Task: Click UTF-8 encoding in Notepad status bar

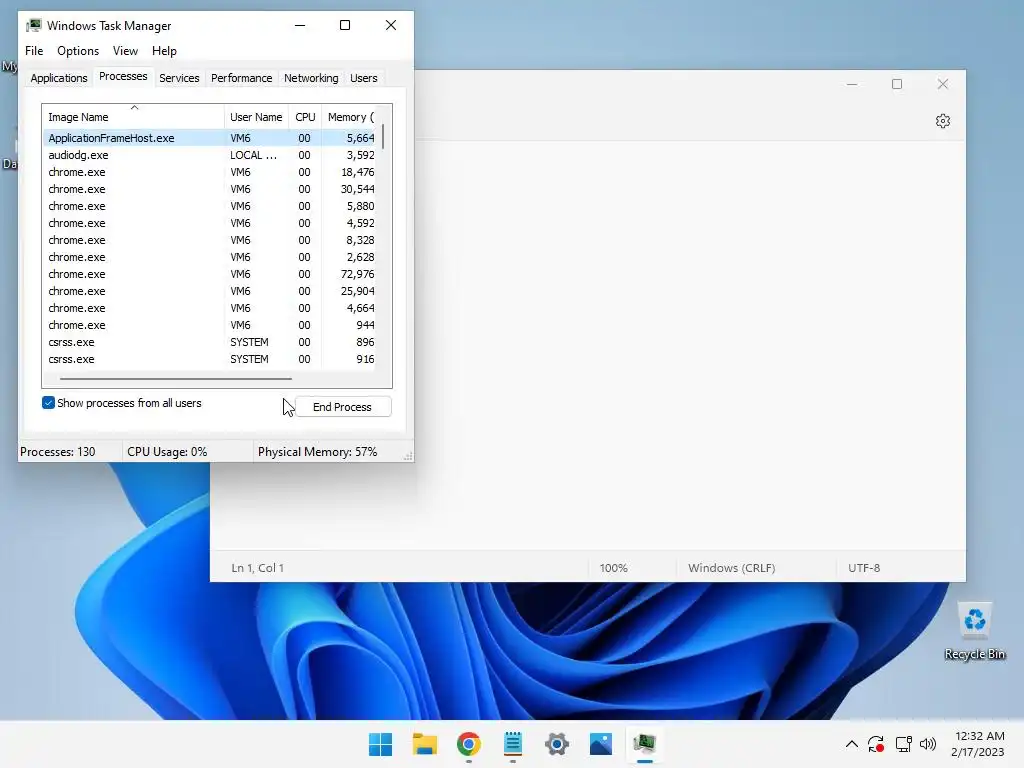Action: coord(864,568)
